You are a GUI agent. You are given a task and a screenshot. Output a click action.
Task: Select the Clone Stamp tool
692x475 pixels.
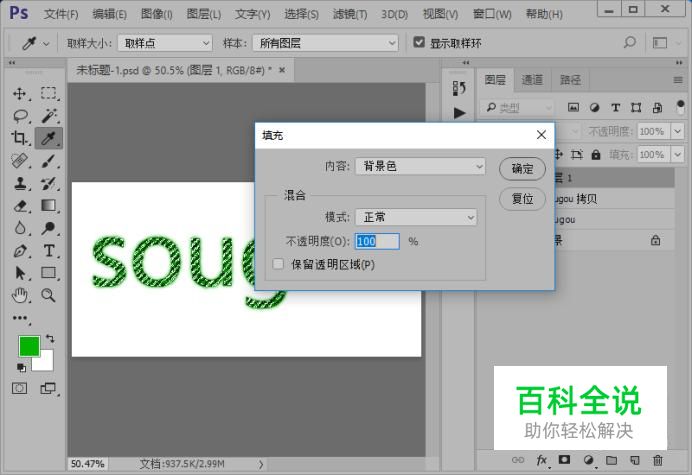(x=19, y=183)
